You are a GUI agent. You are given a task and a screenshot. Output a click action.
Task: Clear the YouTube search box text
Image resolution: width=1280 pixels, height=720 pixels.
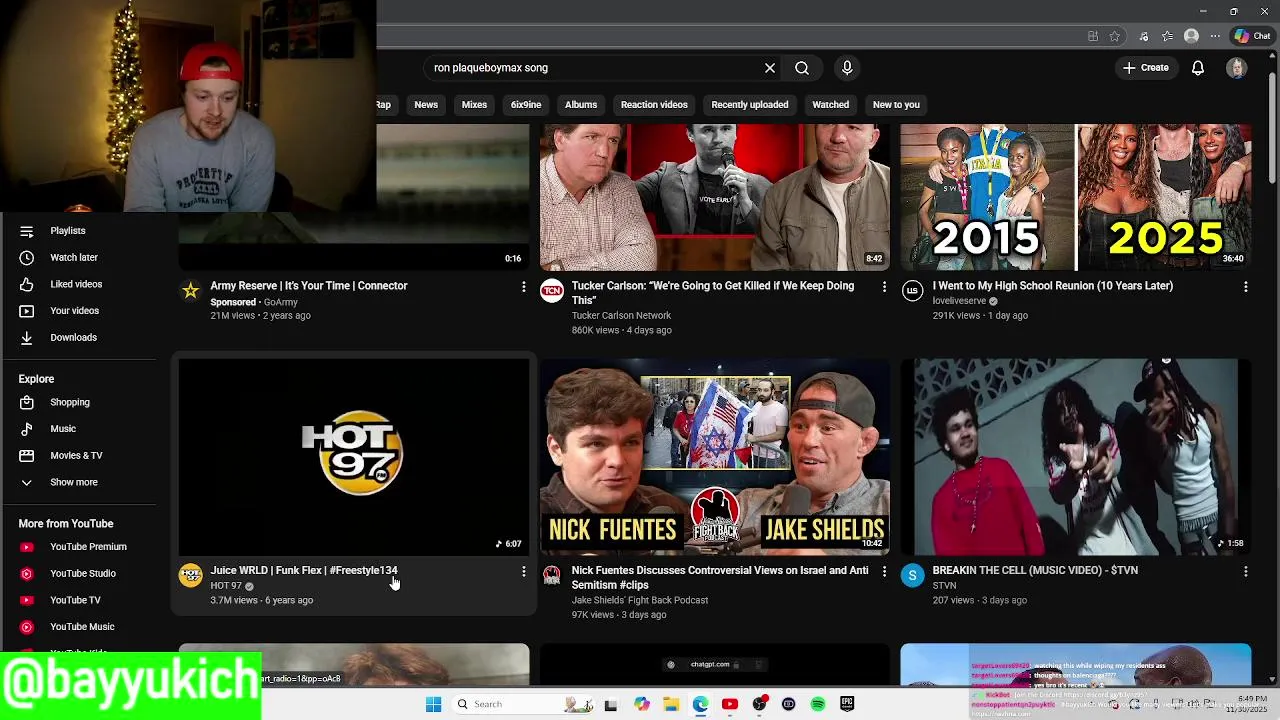(770, 68)
